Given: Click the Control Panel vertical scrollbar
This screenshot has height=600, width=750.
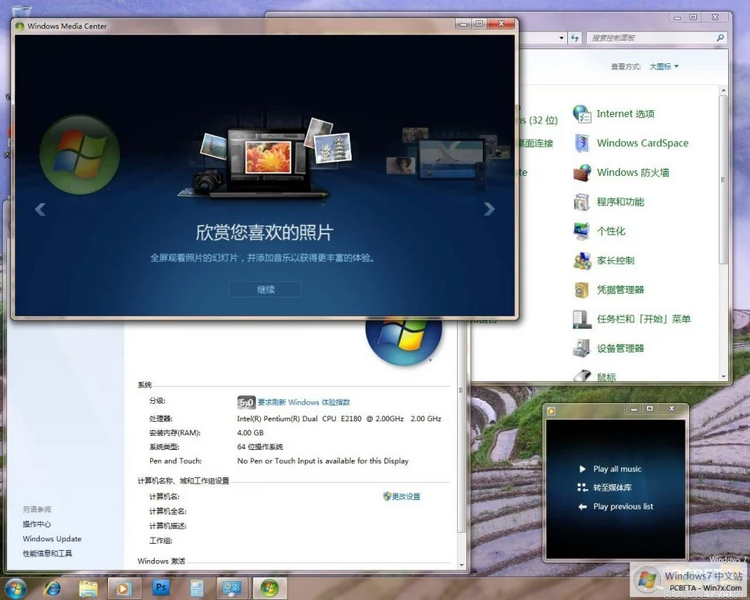Looking at the screenshot, I should click(723, 179).
